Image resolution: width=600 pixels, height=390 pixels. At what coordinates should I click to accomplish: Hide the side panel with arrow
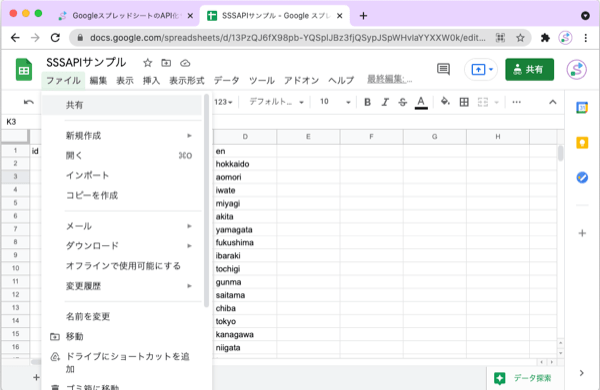pyautogui.click(x=582, y=373)
